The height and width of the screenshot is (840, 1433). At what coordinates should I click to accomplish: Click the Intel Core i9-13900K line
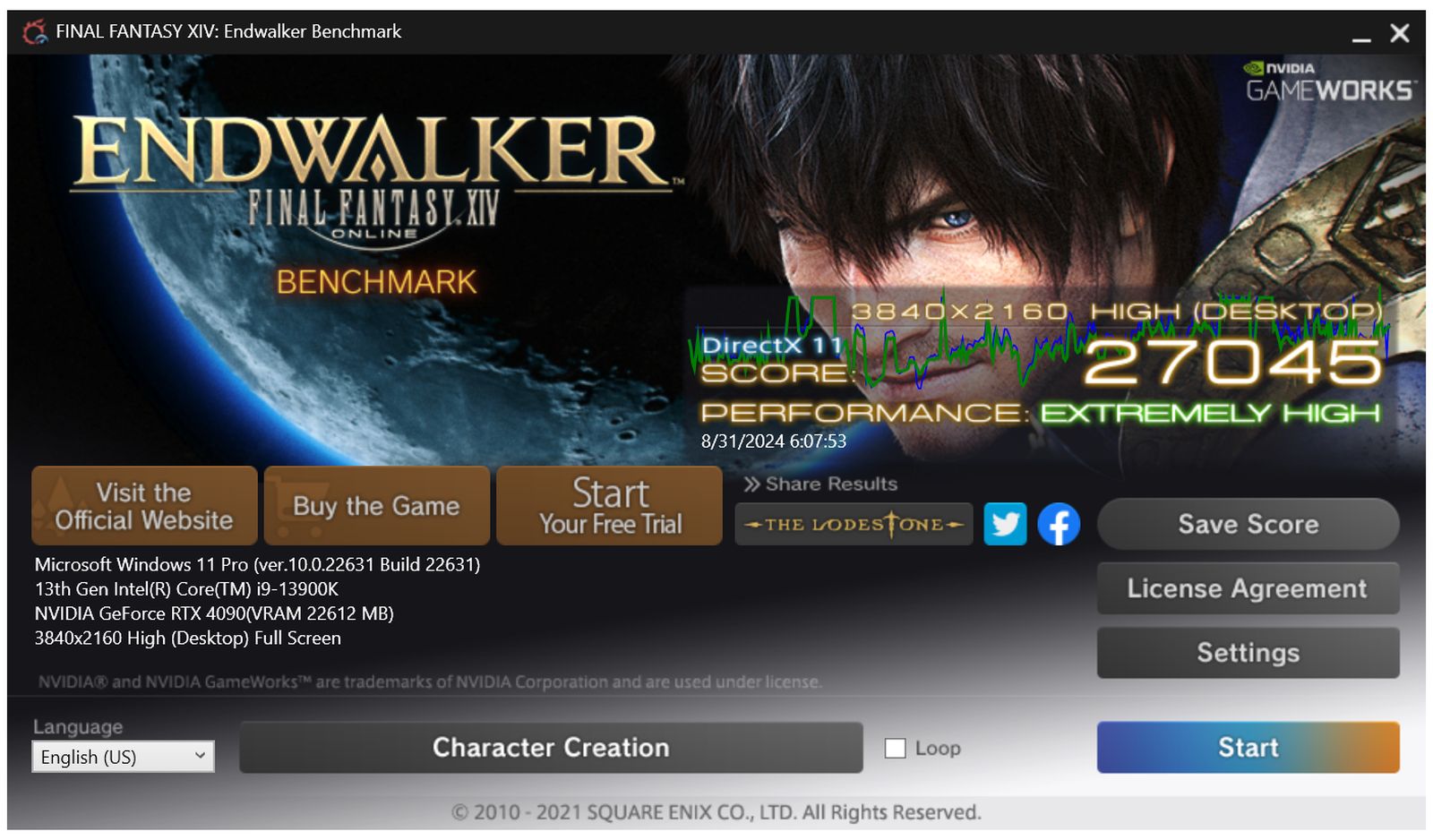pyautogui.click(x=186, y=589)
